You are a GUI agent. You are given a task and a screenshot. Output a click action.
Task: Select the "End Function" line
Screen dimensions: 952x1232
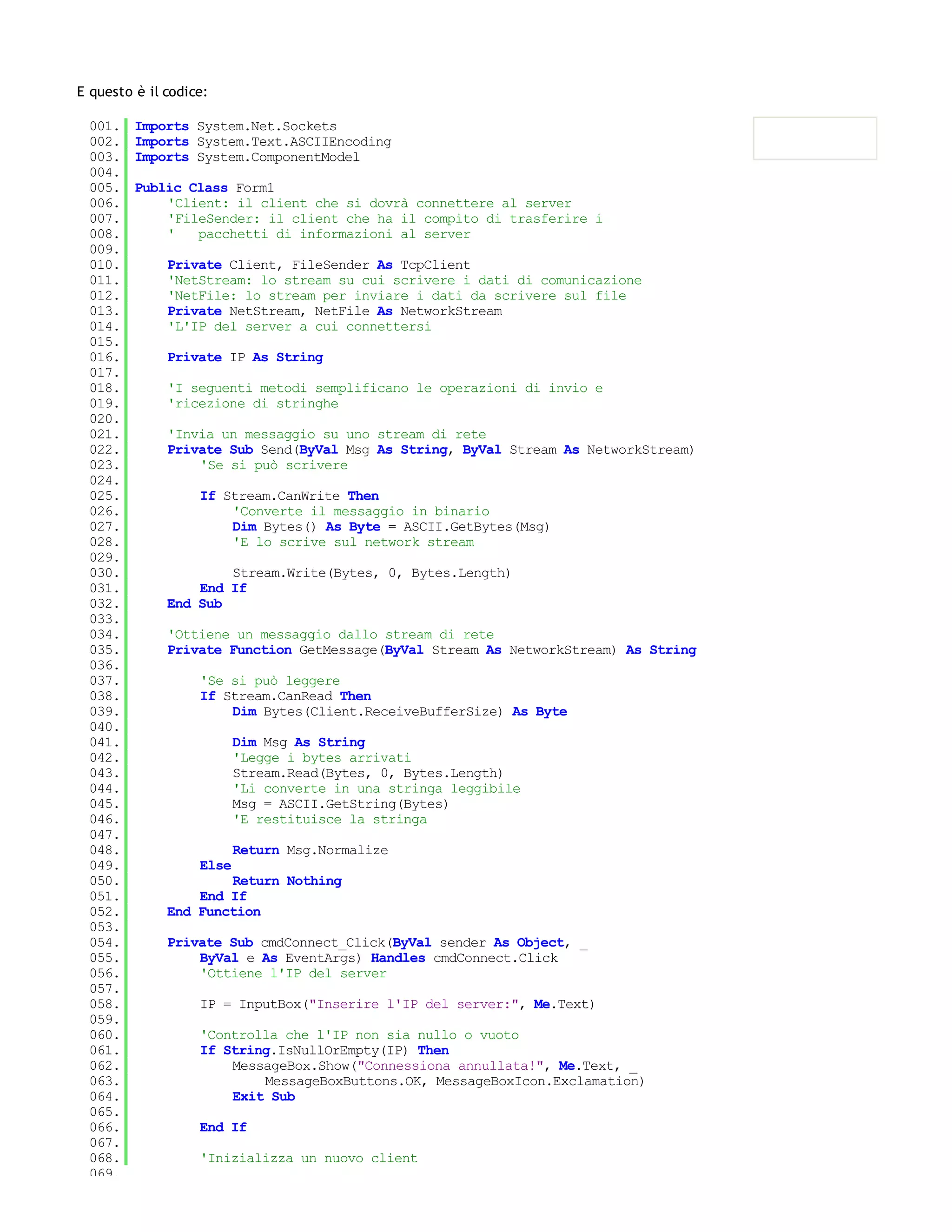(x=214, y=912)
